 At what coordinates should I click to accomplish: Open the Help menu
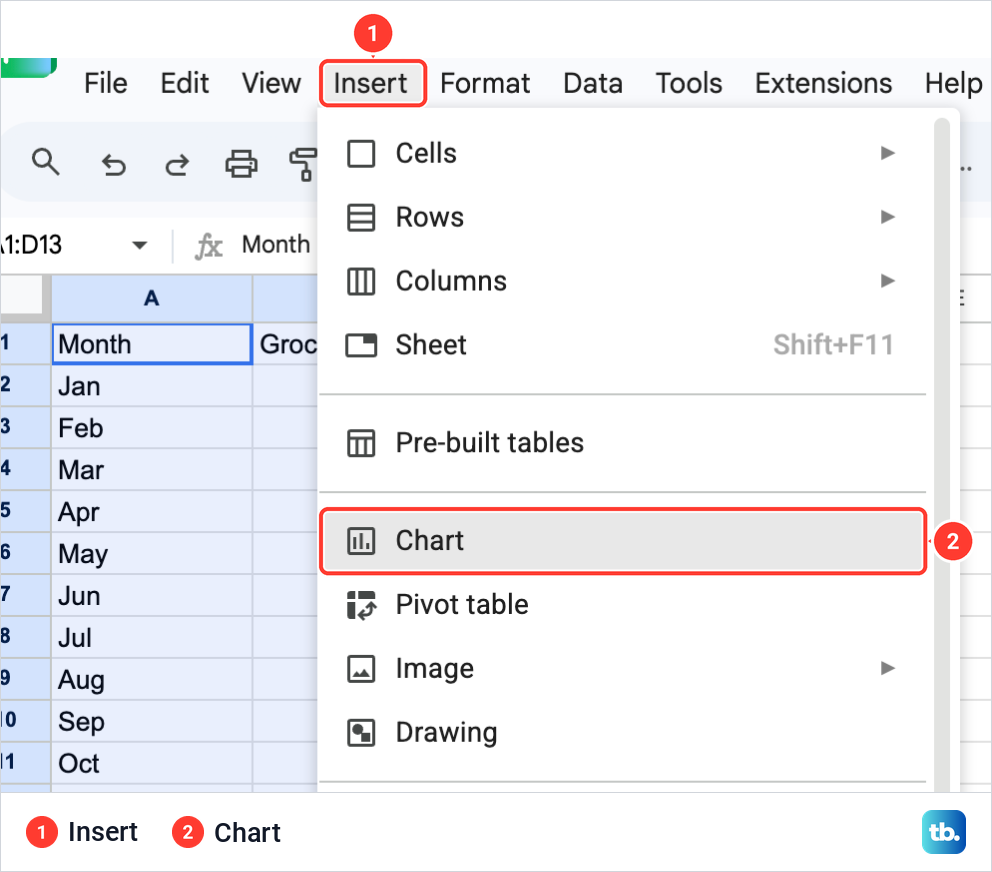[953, 84]
